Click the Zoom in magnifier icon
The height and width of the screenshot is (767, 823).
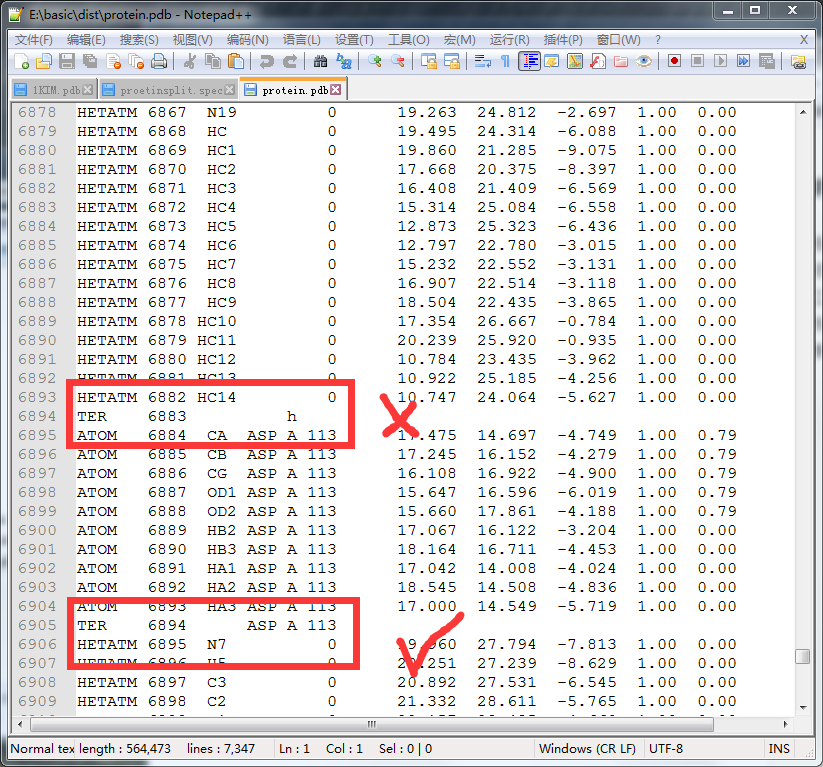tap(375, 62)
